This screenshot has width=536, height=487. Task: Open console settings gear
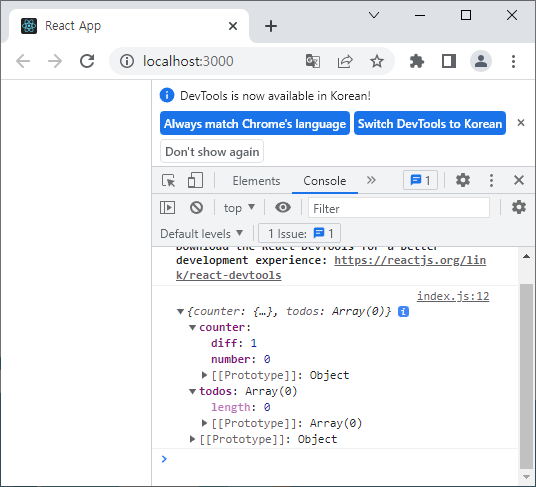click(519, 207)
